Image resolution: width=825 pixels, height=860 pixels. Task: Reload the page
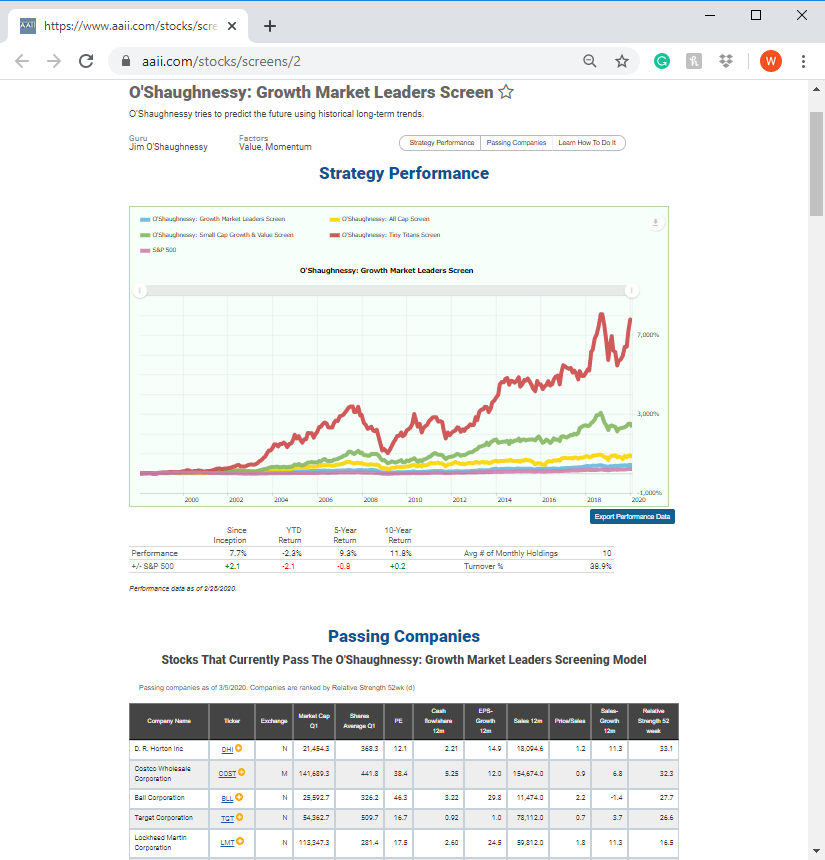(86, 61)
